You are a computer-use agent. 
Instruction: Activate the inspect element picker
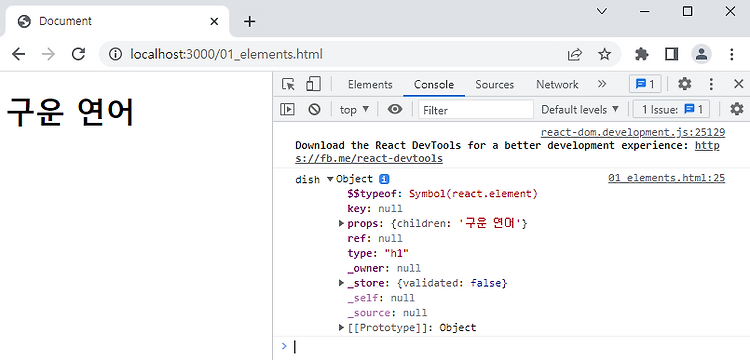[x=288, y=84]
